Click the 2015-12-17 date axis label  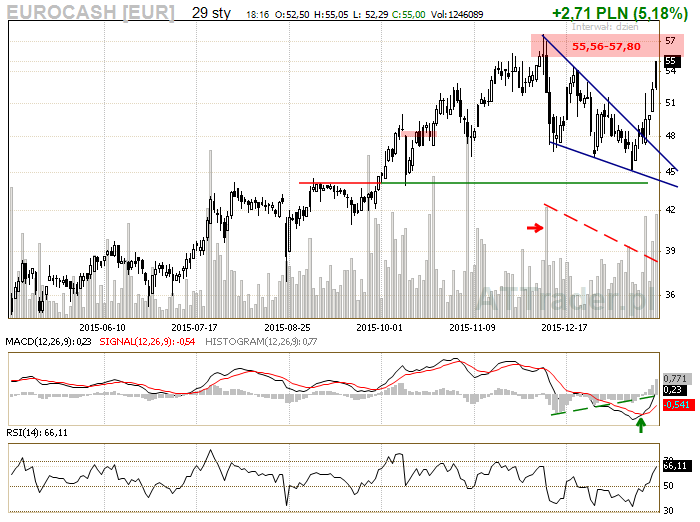point(564,328)
